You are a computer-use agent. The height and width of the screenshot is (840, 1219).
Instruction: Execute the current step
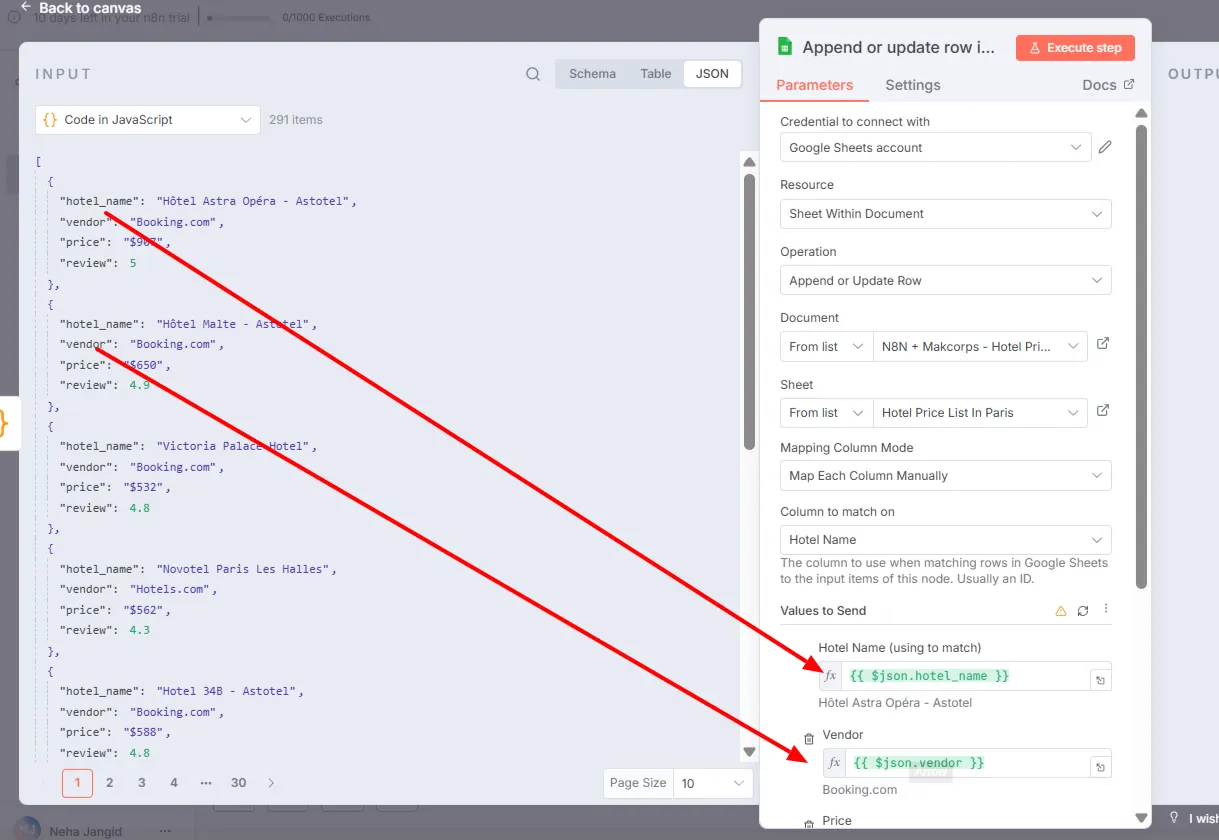[x=1076, y=48]
